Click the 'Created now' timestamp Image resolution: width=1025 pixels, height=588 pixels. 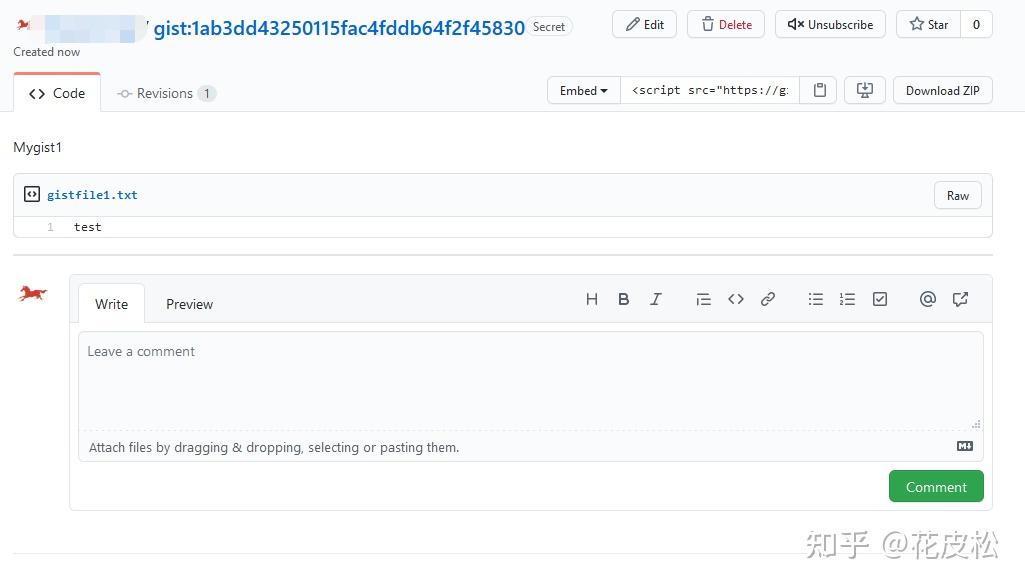click(46, 52)
